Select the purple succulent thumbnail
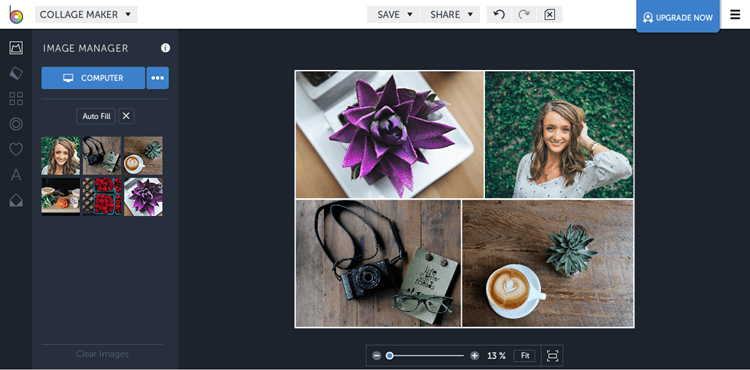 point(143,197)
